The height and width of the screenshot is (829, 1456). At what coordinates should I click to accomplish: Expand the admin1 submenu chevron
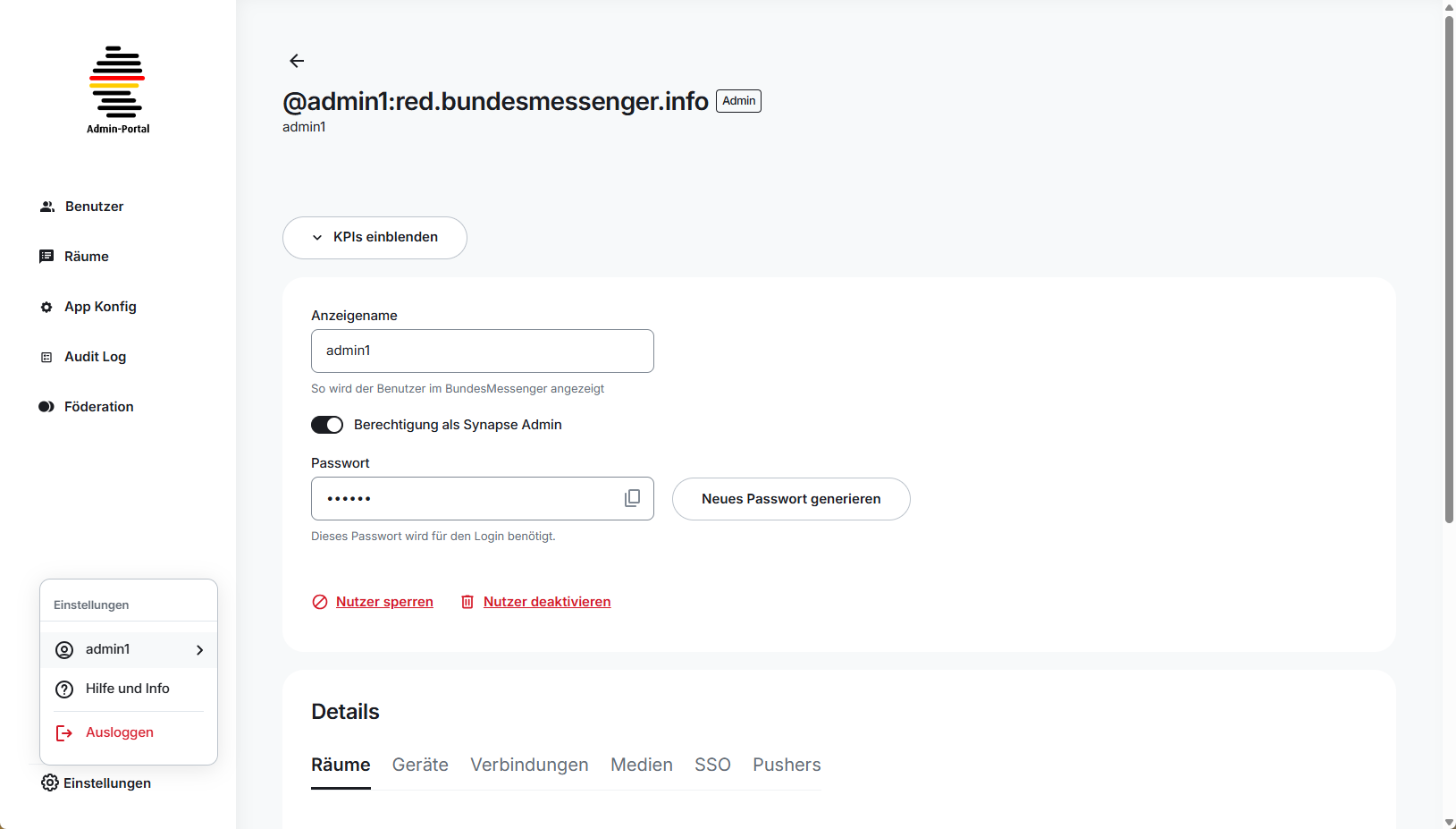[200, 650]
